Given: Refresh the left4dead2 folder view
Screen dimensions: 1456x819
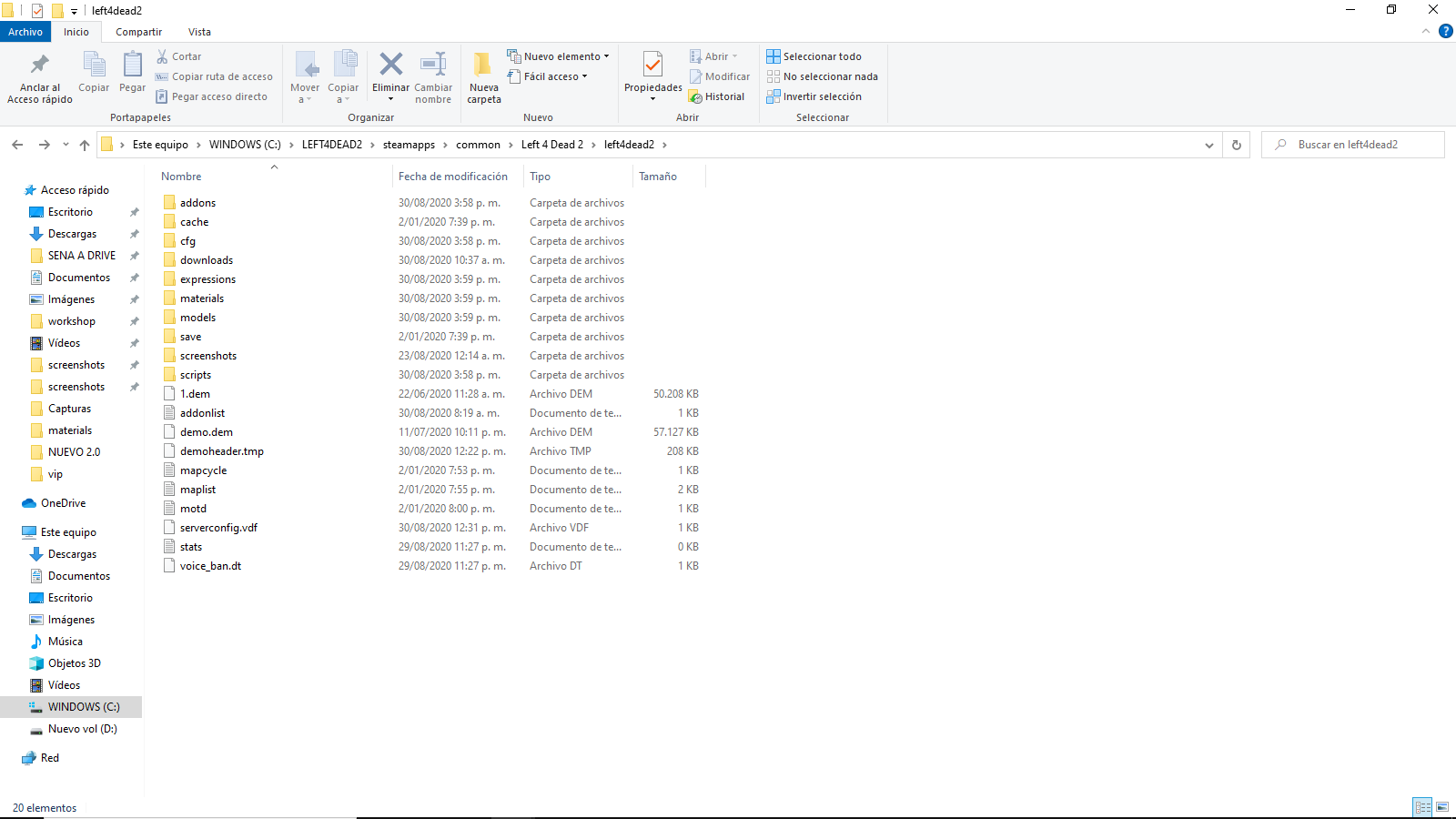Looking at the screenshot, I should tap(1236, 145).
